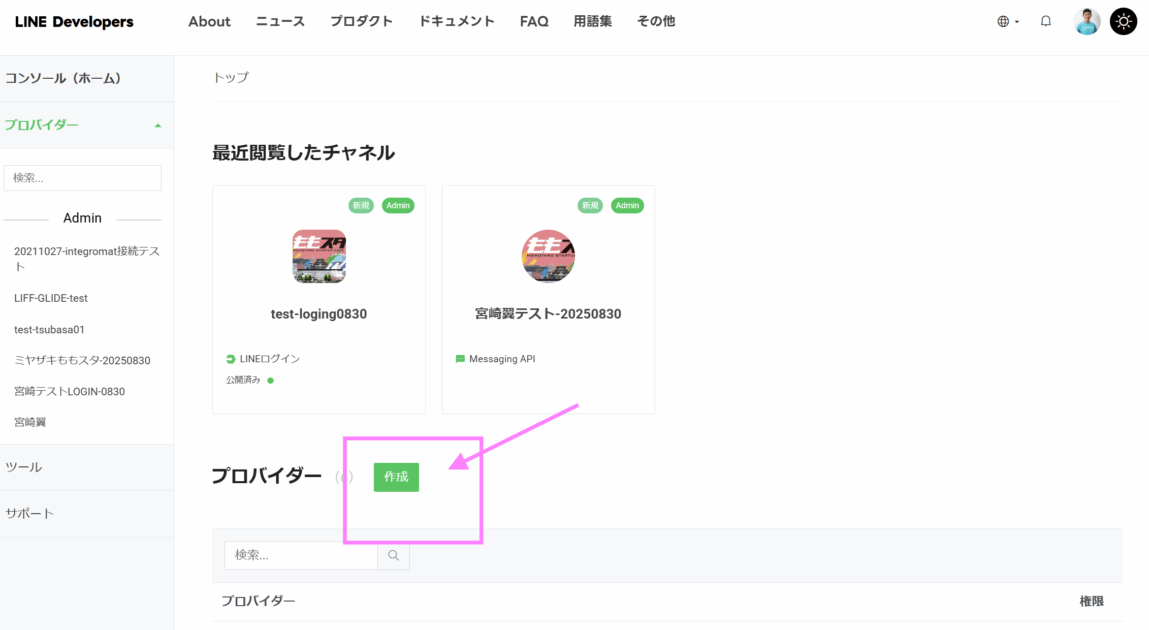Click the Messaging API type icon
1149x630 pixels.
[x=460, y=359]
